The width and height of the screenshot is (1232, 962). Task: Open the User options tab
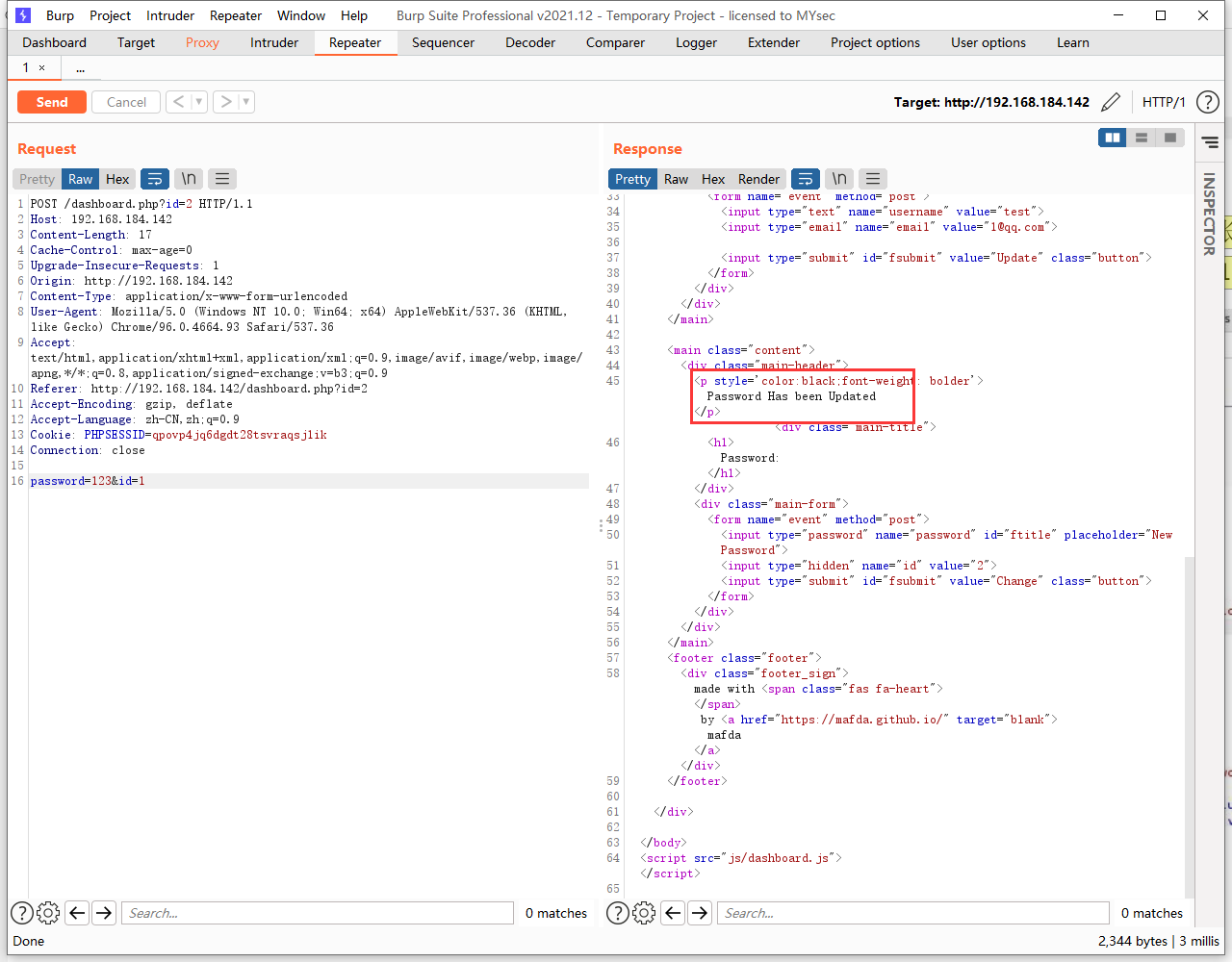coord(988,42)
